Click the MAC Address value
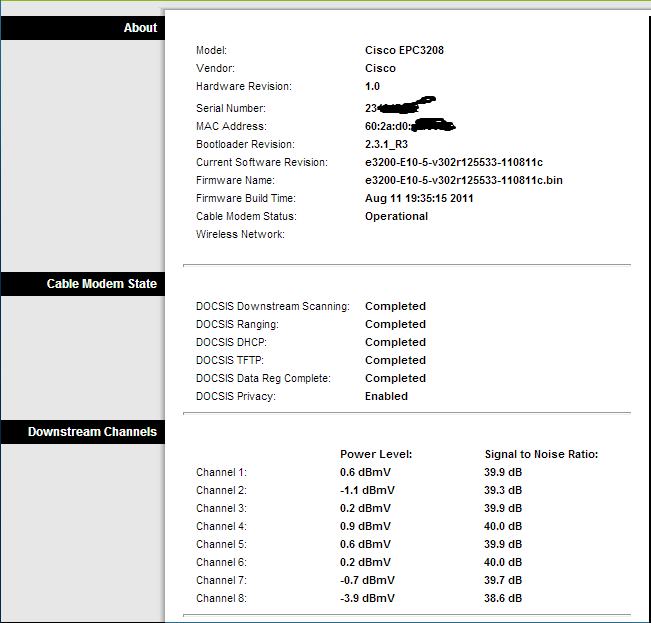Screen dimensions: 651x623 coord(409,126)
